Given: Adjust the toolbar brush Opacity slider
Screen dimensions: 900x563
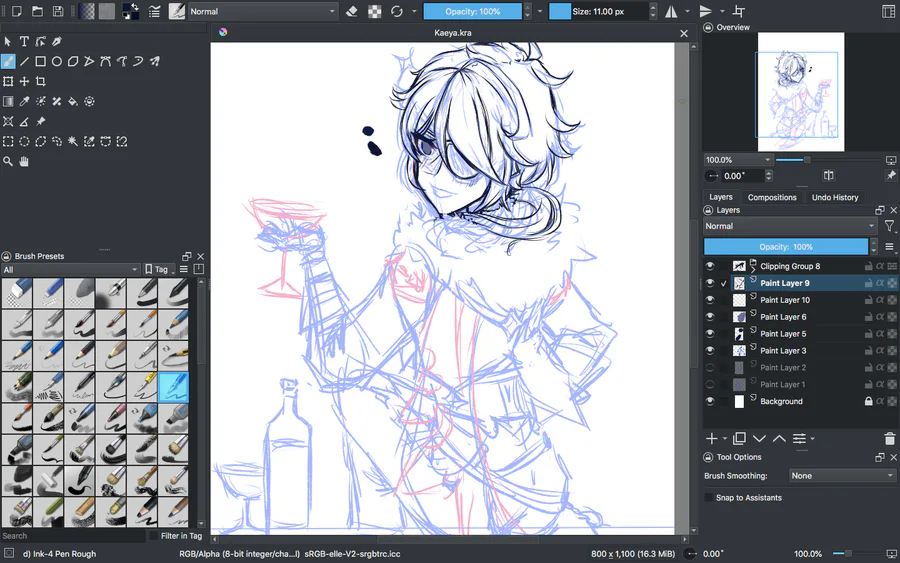Looking at the screenshot, I should pyautogui.click(x=473, y=11).
